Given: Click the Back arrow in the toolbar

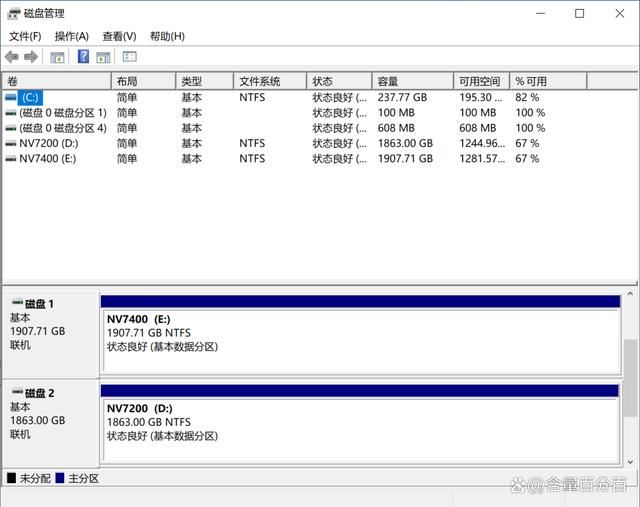Looking at the screenshot, I should (12, 57).
